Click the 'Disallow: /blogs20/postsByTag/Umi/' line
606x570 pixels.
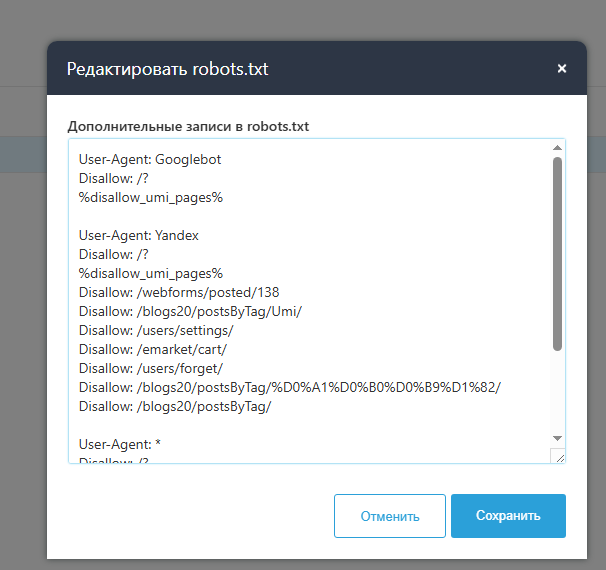coord(190,311)
